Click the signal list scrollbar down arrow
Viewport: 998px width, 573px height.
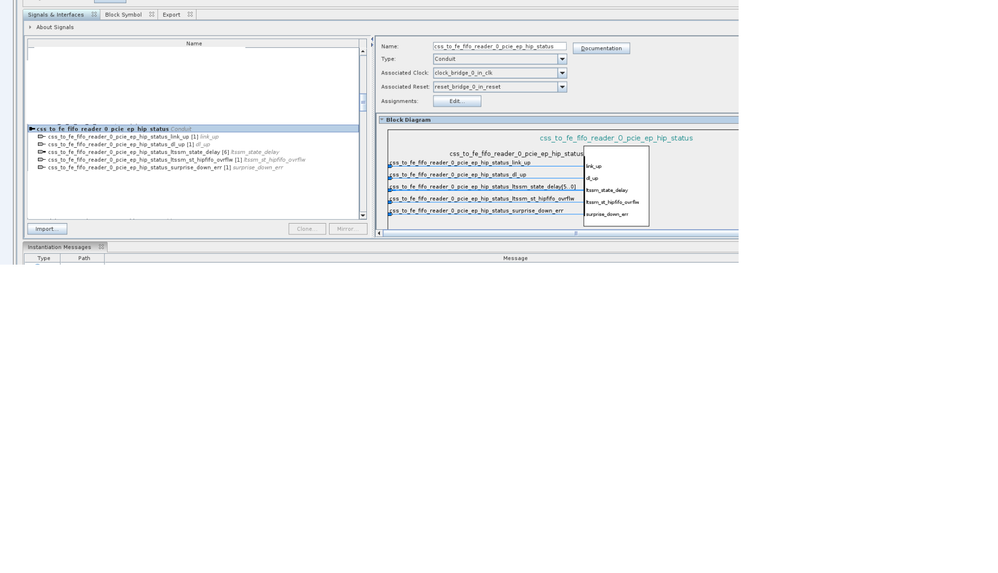(x=363, y=215)
